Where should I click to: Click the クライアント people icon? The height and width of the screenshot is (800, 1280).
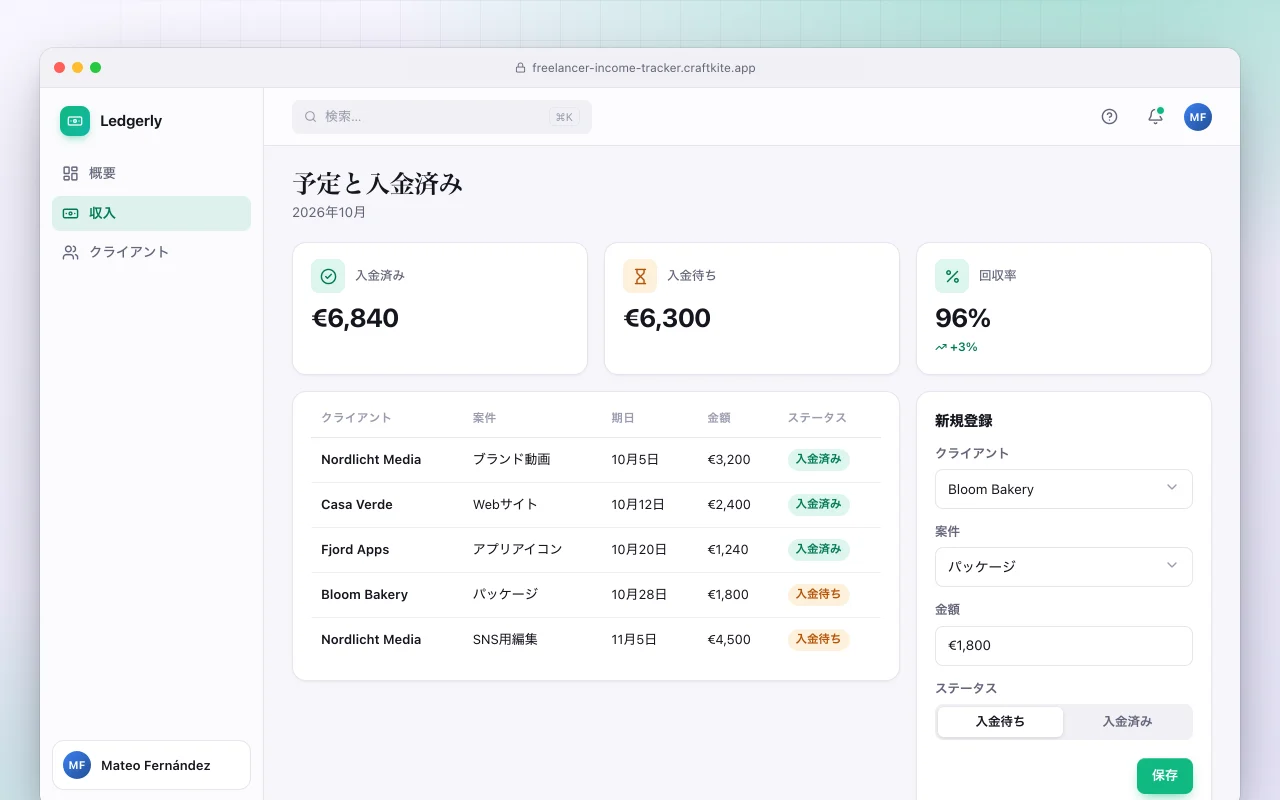70,252
